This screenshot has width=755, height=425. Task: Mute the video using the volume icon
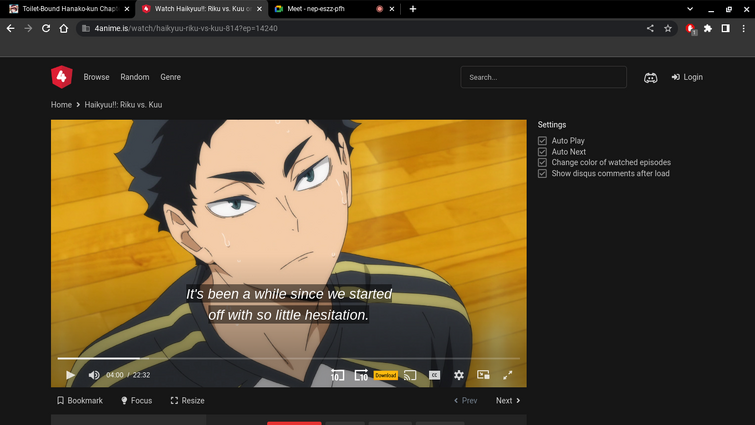(94, 375)
